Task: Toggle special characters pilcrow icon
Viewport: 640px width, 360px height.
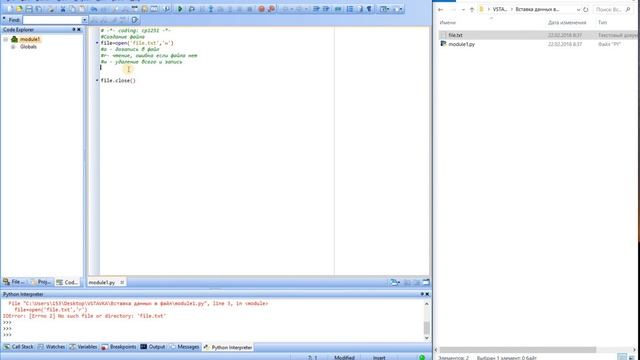Action: [x=369, y=9]
